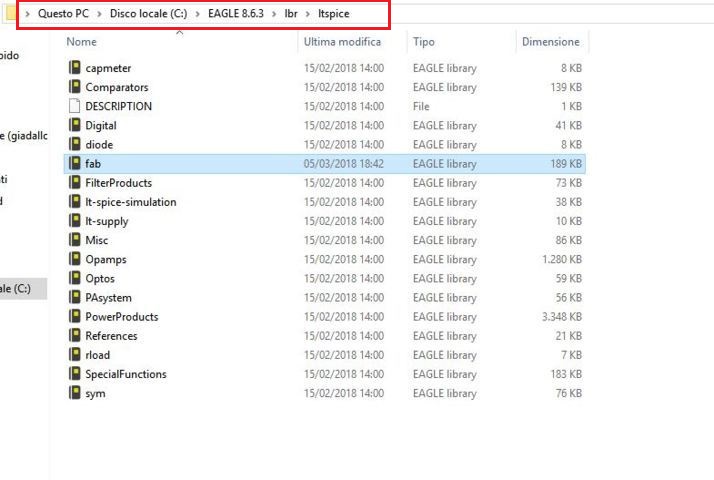This screenshot has height=480, width=714.
Task: Select the FilterProducts file name
Action: [x=119, y=183]
